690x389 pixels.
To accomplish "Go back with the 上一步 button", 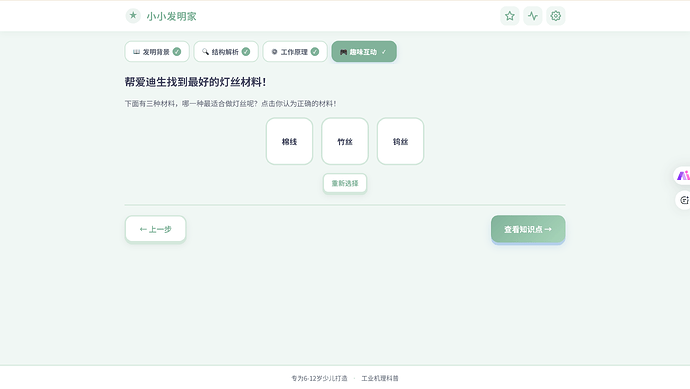I will coord(155,229).
